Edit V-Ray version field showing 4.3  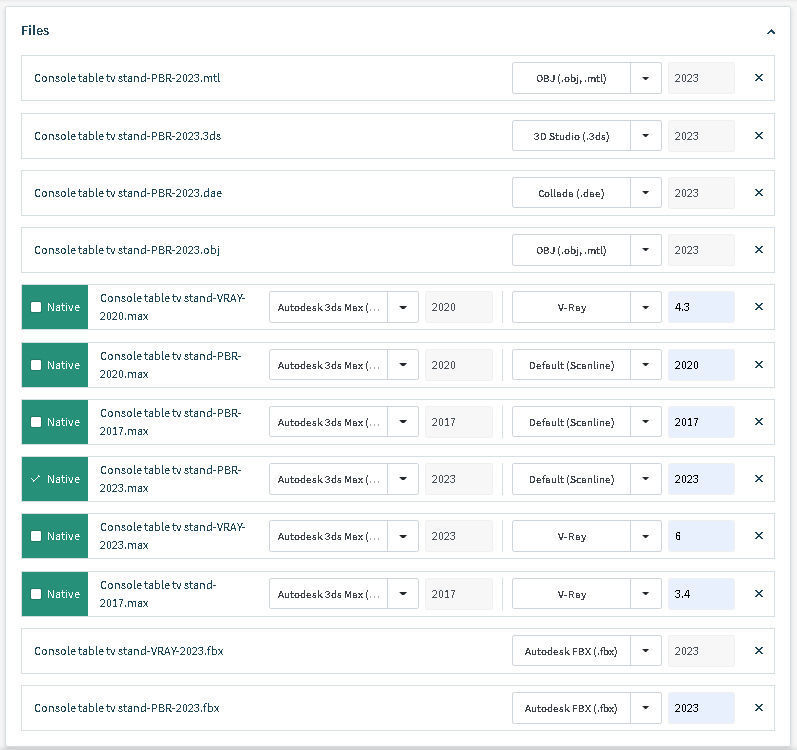pyautogui.click(x=701, y=307)
